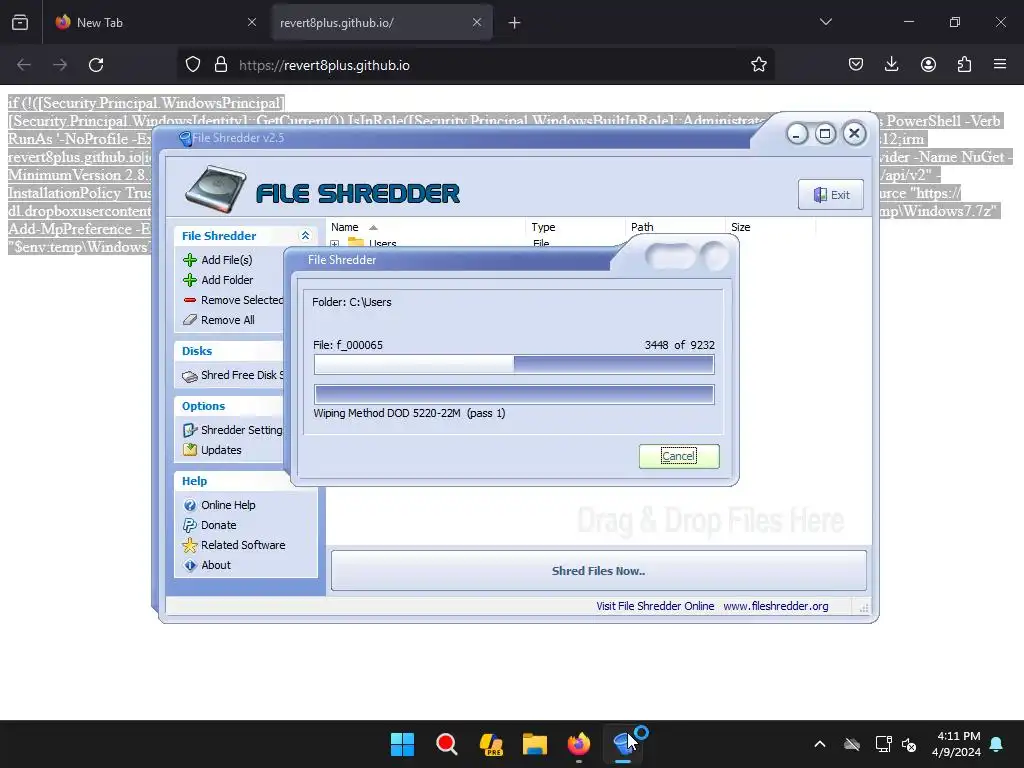
Task: Open a new browser tab
Action: (514, 22)
